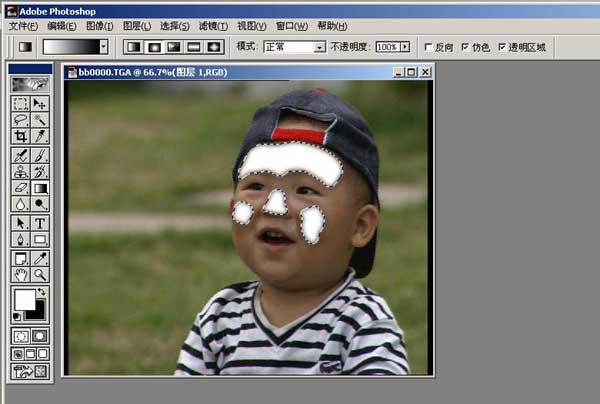Viewport: 600px width, 404px height.
Task: Select the Dodge tool
Action: point(40,204)
